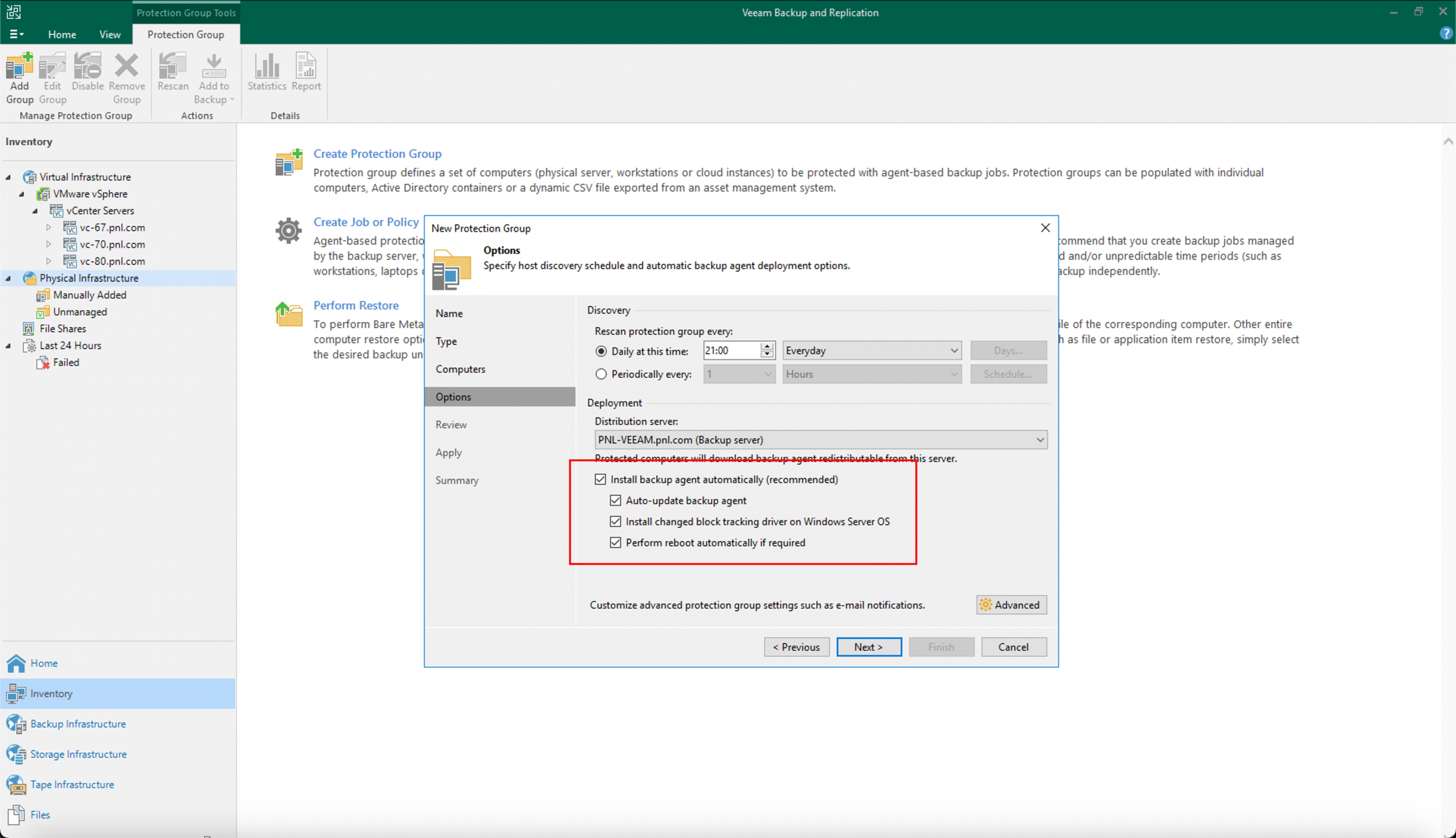1456x838 pixels.
Task: Click the Perform Restore link
Action: click(x=356, y=306)
